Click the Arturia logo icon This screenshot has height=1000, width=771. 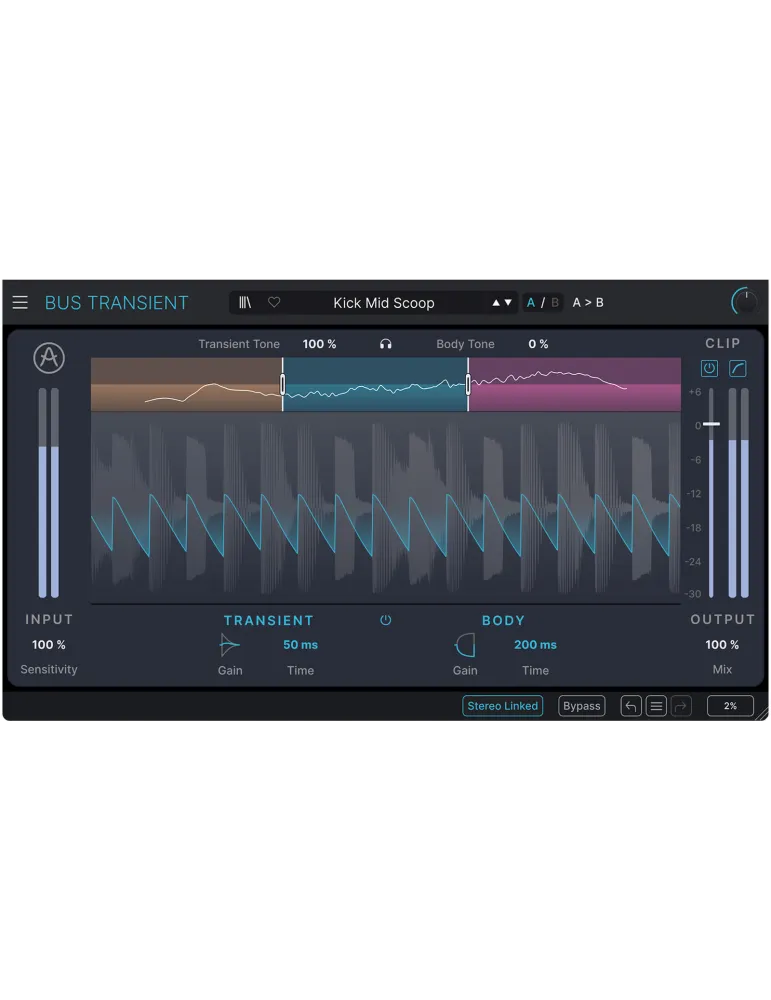(x=49, y=358)
